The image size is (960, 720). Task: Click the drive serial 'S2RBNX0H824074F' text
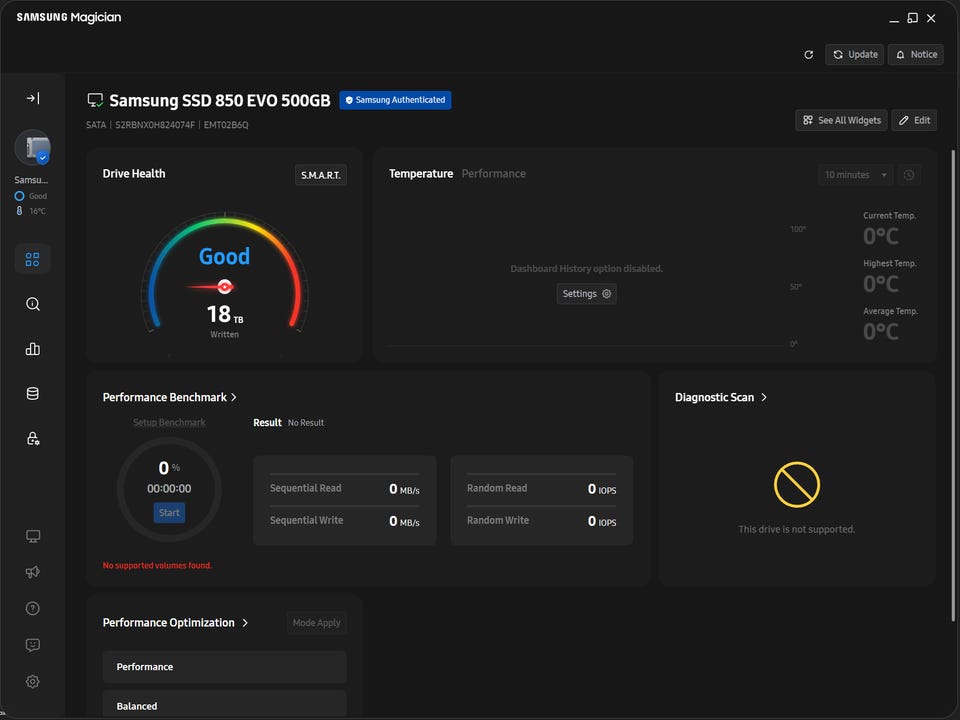[x=155, y=125]
